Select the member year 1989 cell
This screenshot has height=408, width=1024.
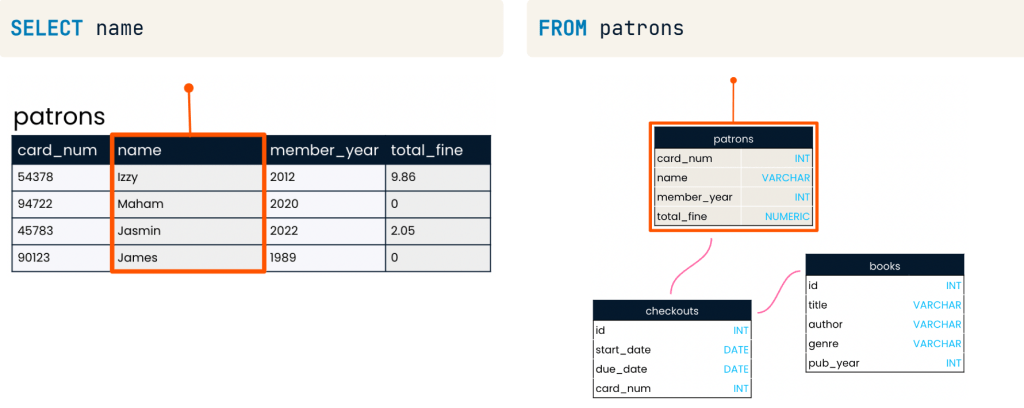pos(324,258)
